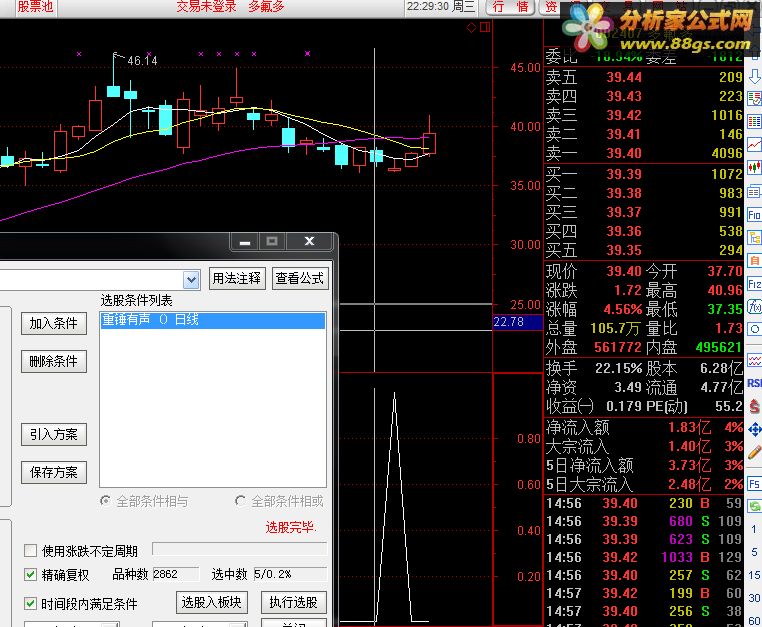This screenshot has width=762, height=627.
Task: Select the pencil drawing tool icon
Action: pyautogui.click(x=754, y=452)
